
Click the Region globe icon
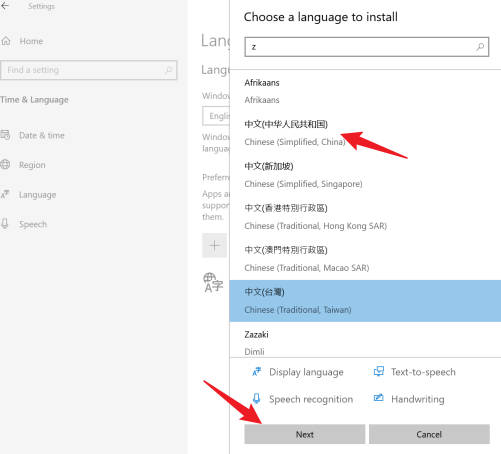tap(5, 164)
